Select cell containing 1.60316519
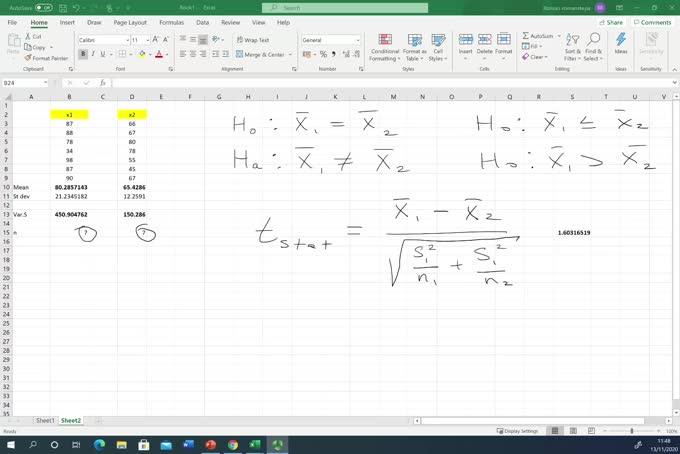Viewport: 680px width, 454px height. pos(574,232)
